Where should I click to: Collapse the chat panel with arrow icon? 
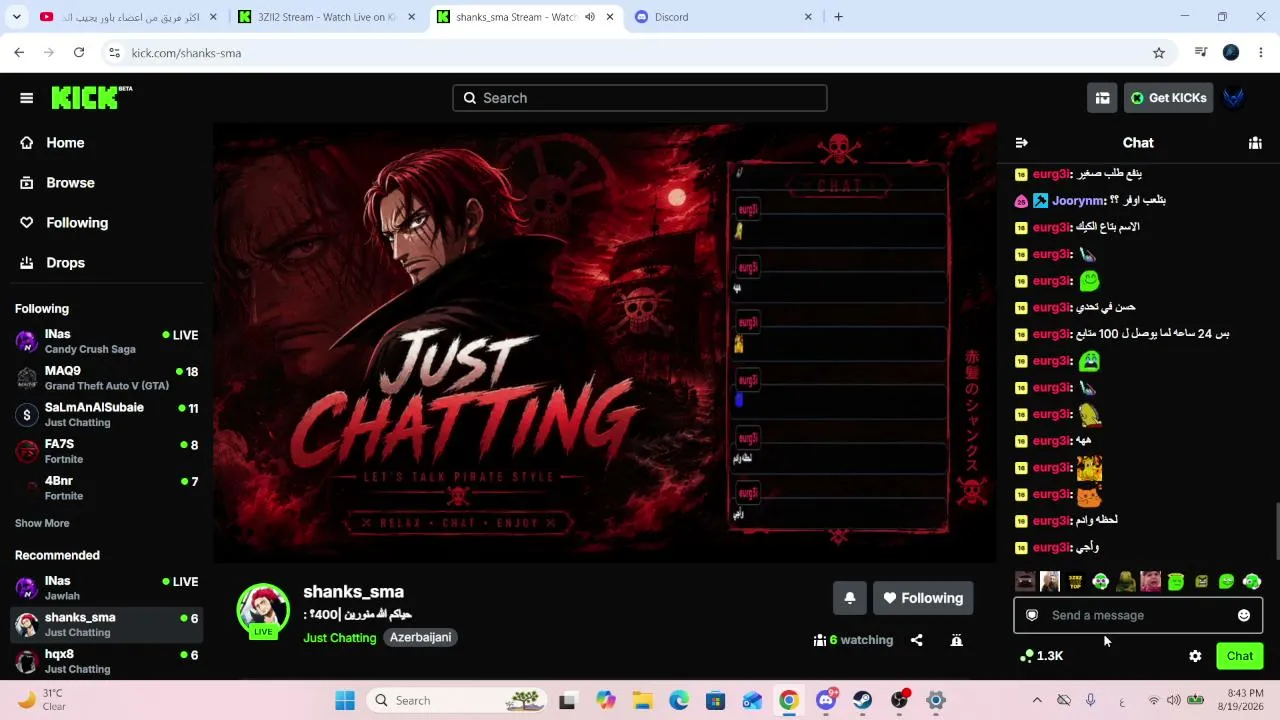tap(1021, 143)
